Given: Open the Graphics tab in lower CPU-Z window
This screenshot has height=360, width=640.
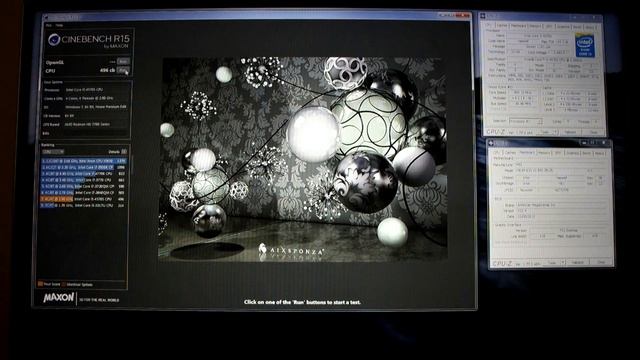Looking at the screenshot, I should point(572,153).
